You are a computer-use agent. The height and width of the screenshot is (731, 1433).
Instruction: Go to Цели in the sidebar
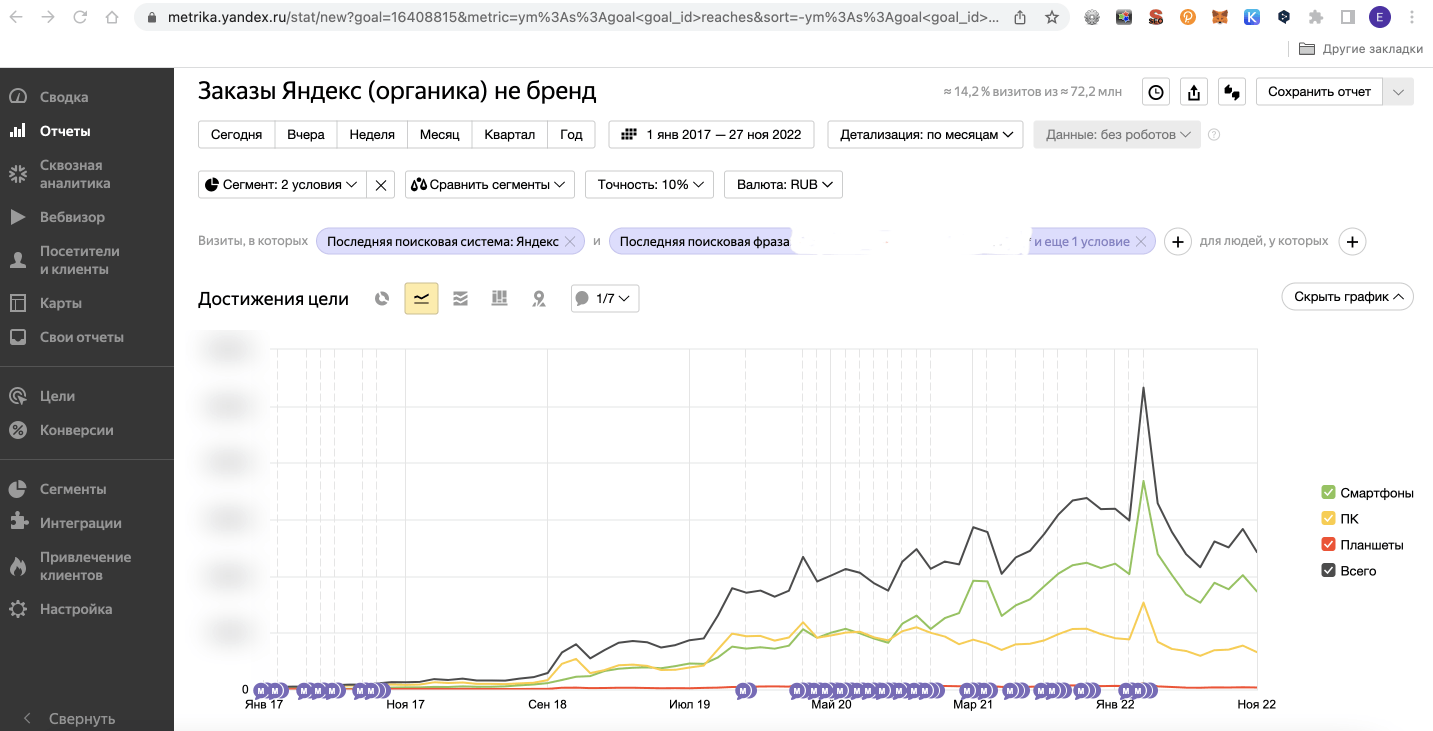point(57,396)
